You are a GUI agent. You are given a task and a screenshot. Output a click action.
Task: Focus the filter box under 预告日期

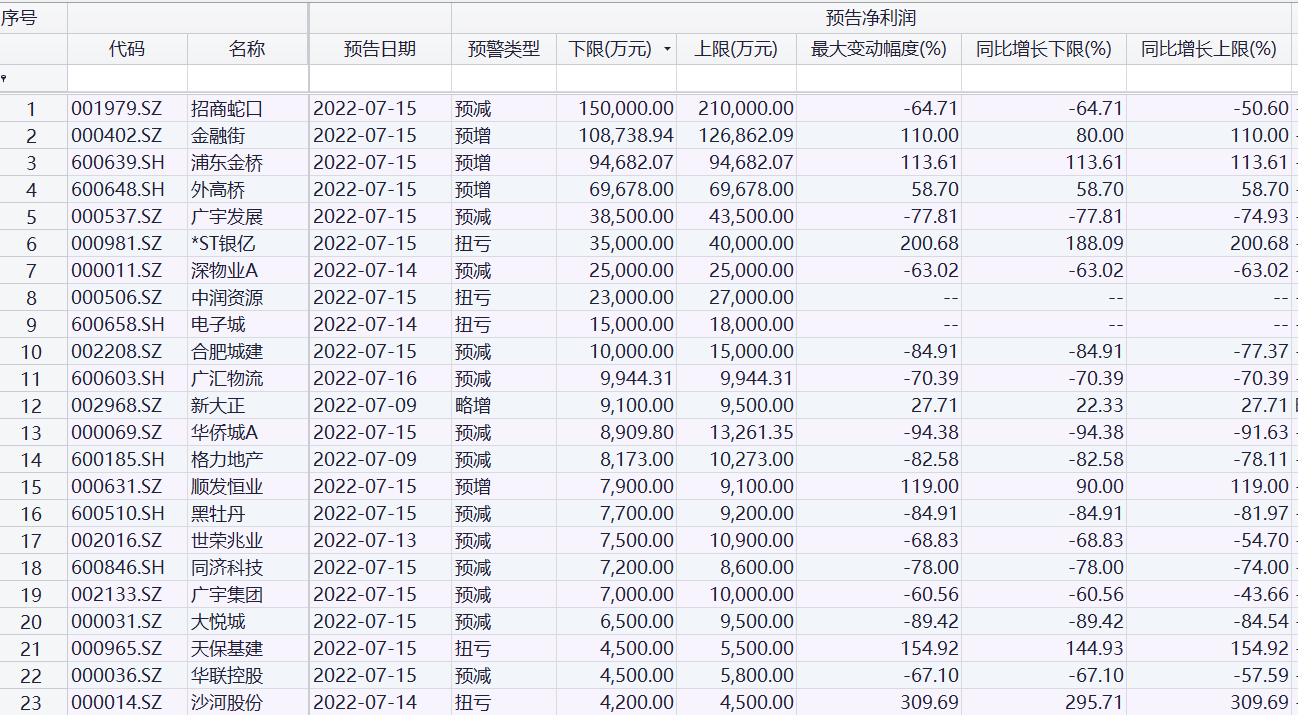(380, 78)
